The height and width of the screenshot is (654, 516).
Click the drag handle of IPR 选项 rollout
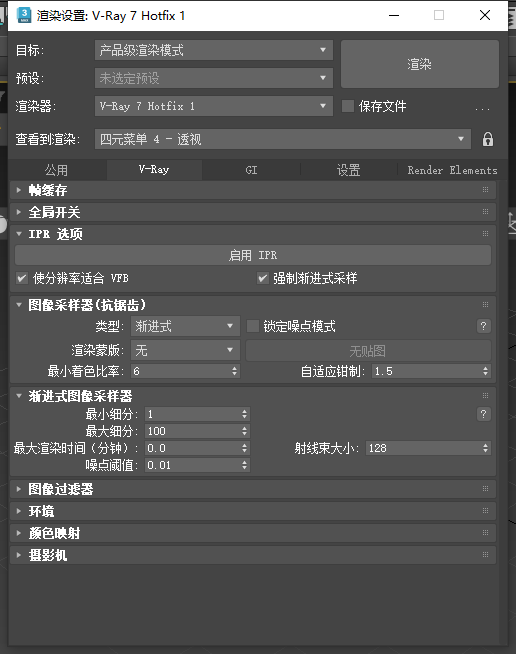[485, 234]
